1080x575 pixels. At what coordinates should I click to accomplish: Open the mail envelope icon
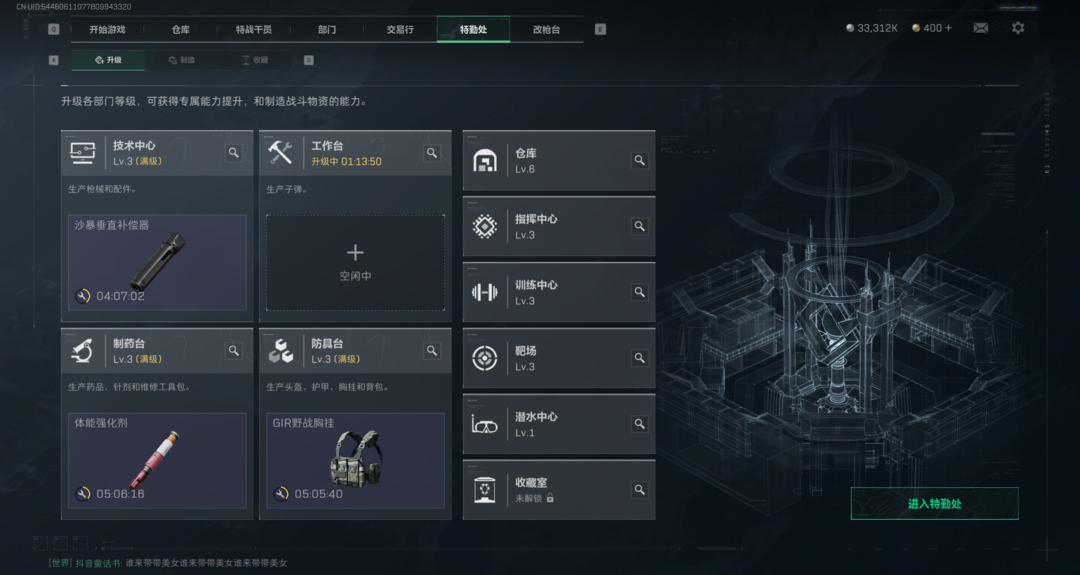[x=980, y=28]
